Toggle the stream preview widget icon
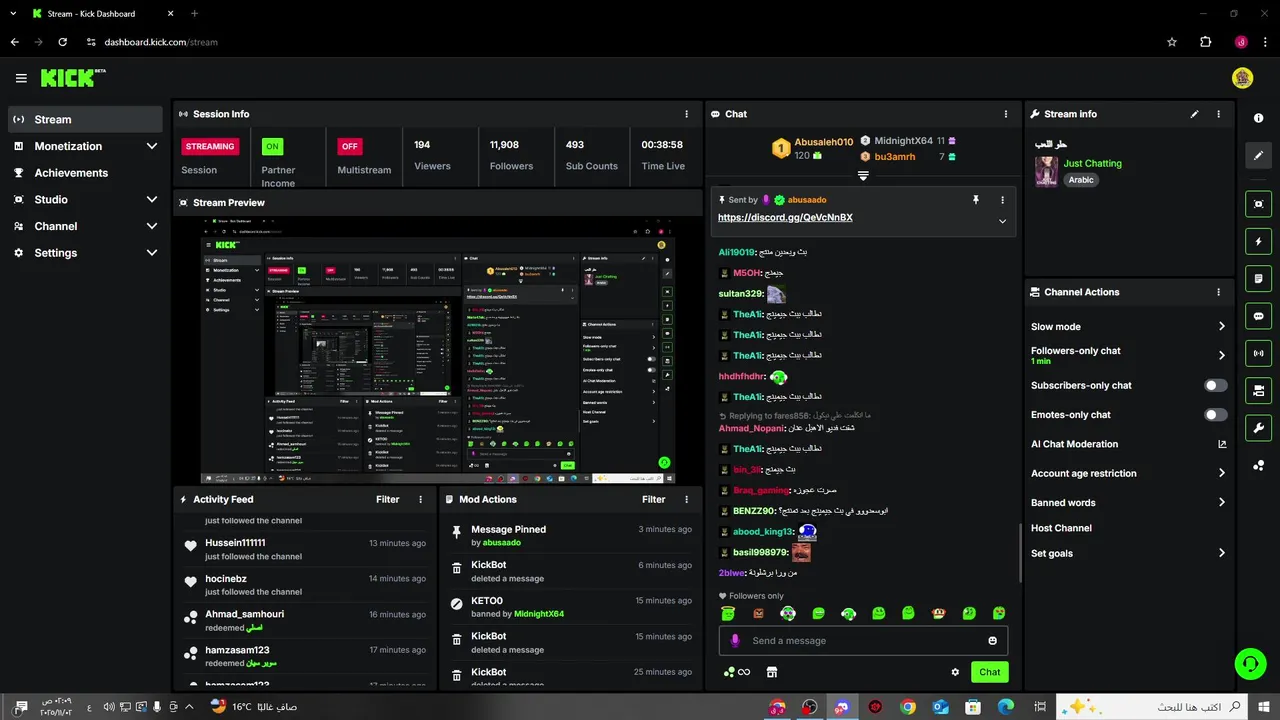Screen dimensions: 1280x720 point(1258,204)
